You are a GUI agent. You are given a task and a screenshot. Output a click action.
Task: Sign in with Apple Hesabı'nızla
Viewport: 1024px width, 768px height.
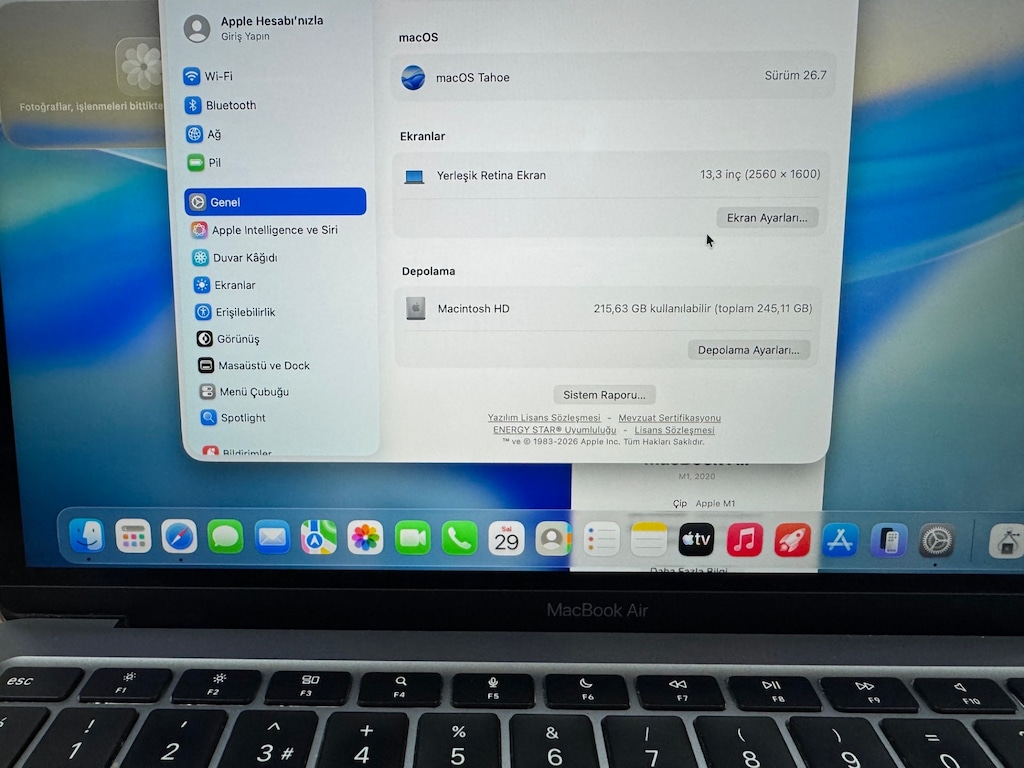[x=253, y=28]
